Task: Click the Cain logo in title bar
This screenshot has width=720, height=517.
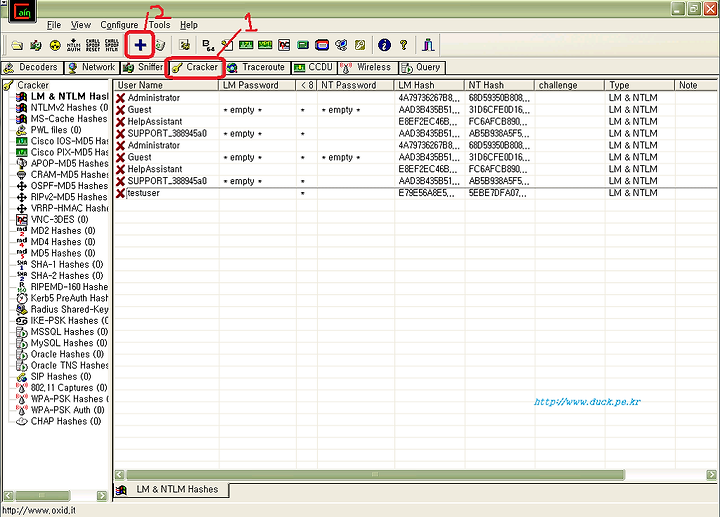Action: (x=22, y=11)
